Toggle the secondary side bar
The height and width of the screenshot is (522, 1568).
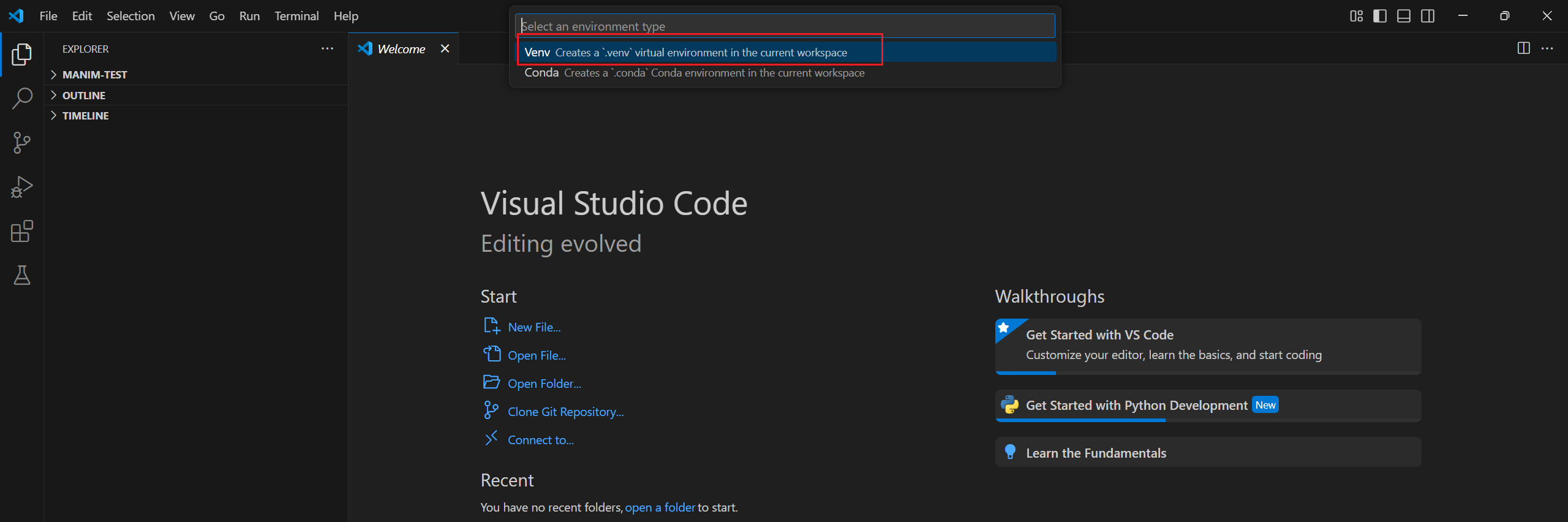(1428, 16)
